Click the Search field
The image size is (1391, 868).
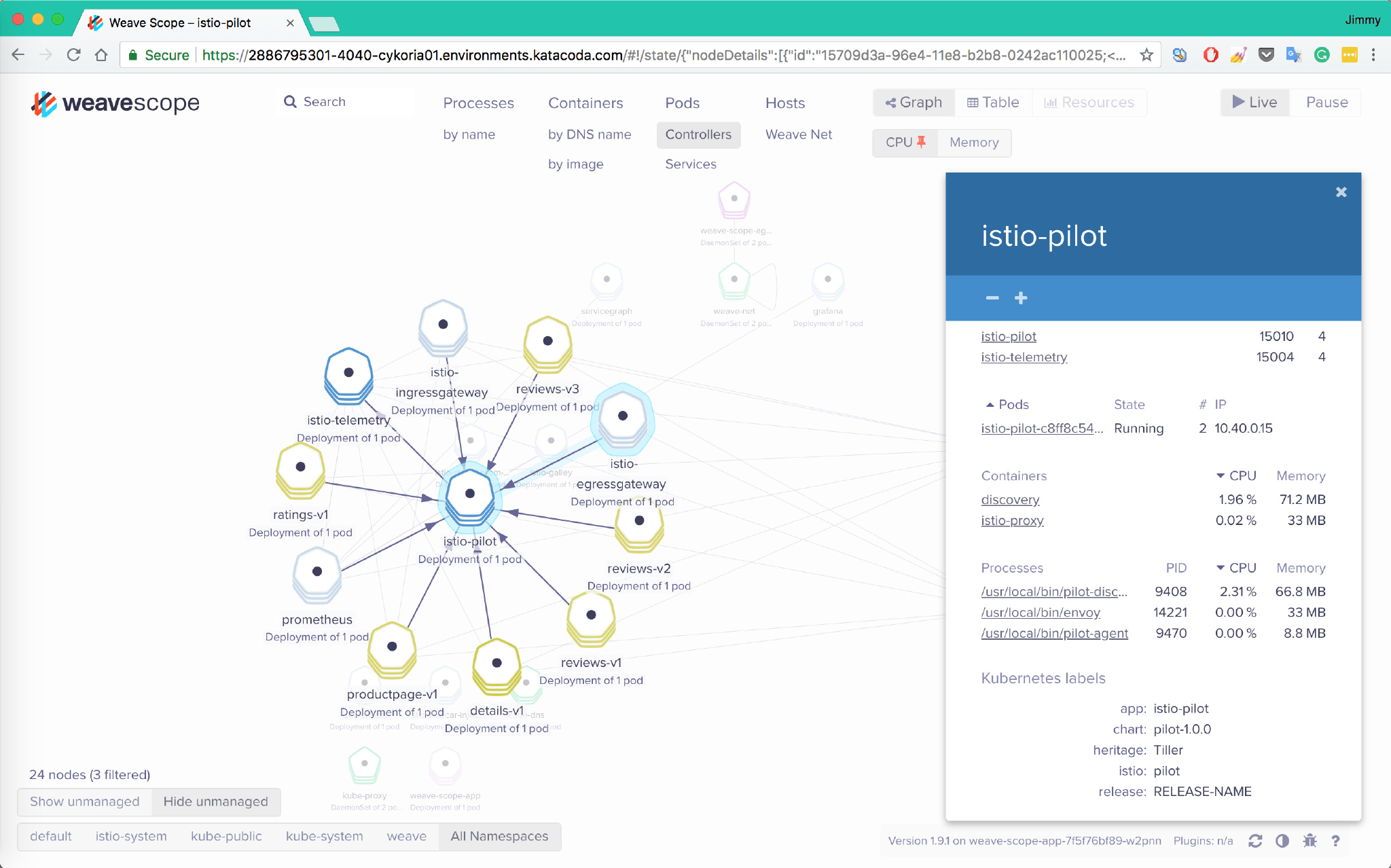(x=346, y=102)
